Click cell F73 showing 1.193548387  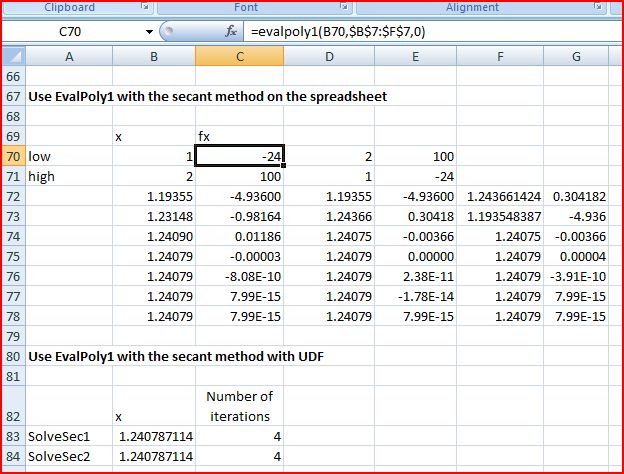(x=500, y=216)
